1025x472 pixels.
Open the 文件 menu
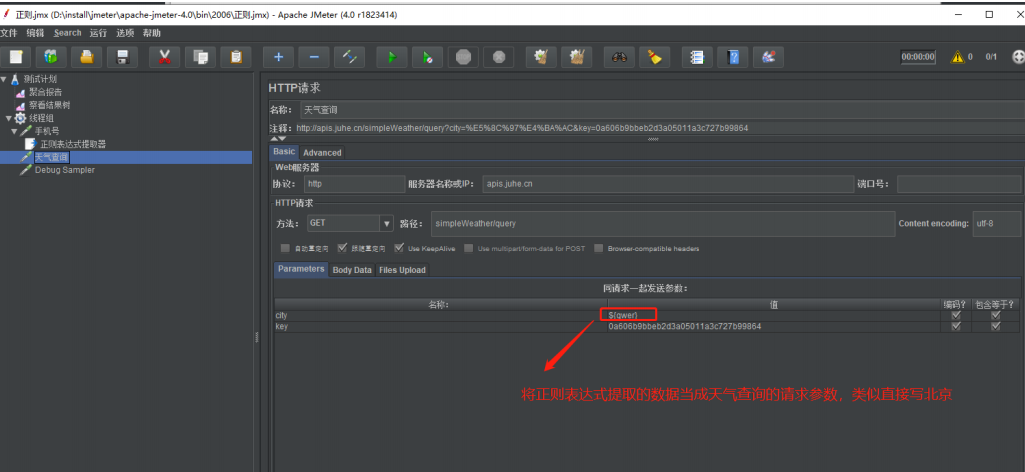coord(8,33)
